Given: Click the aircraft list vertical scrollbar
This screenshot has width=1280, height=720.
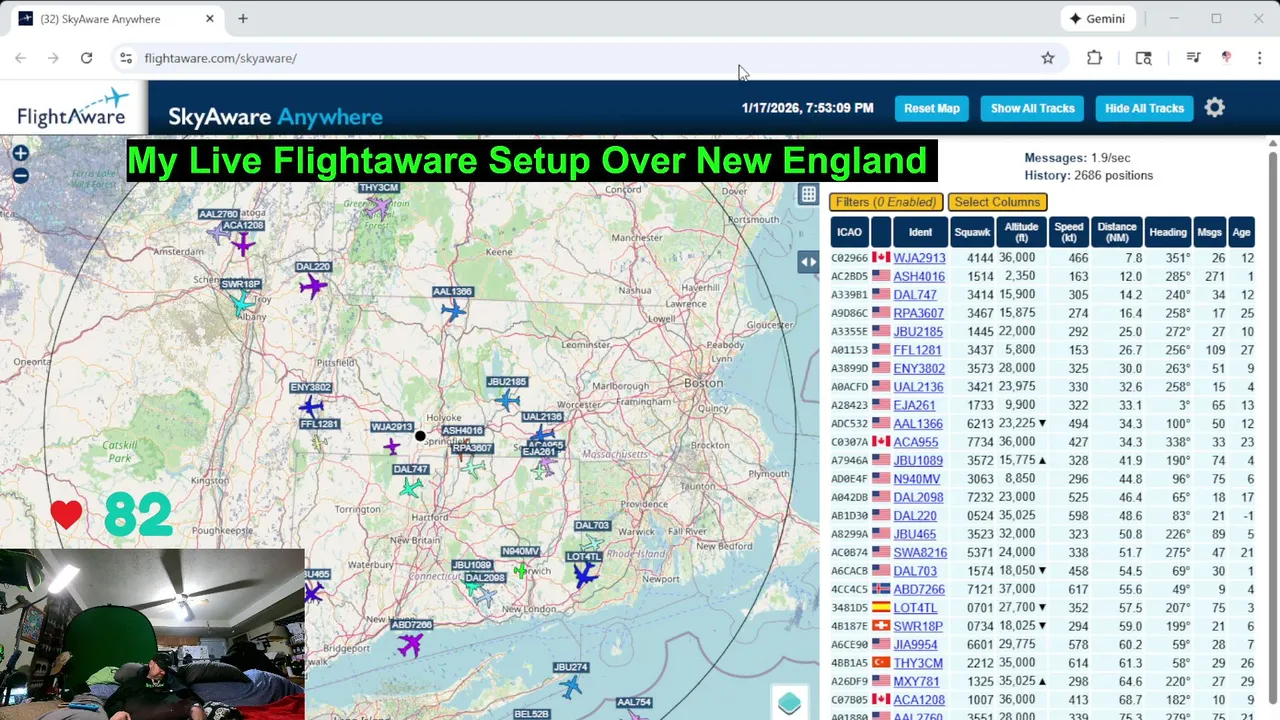Looking at the screenshot, I should (1272, 425).
